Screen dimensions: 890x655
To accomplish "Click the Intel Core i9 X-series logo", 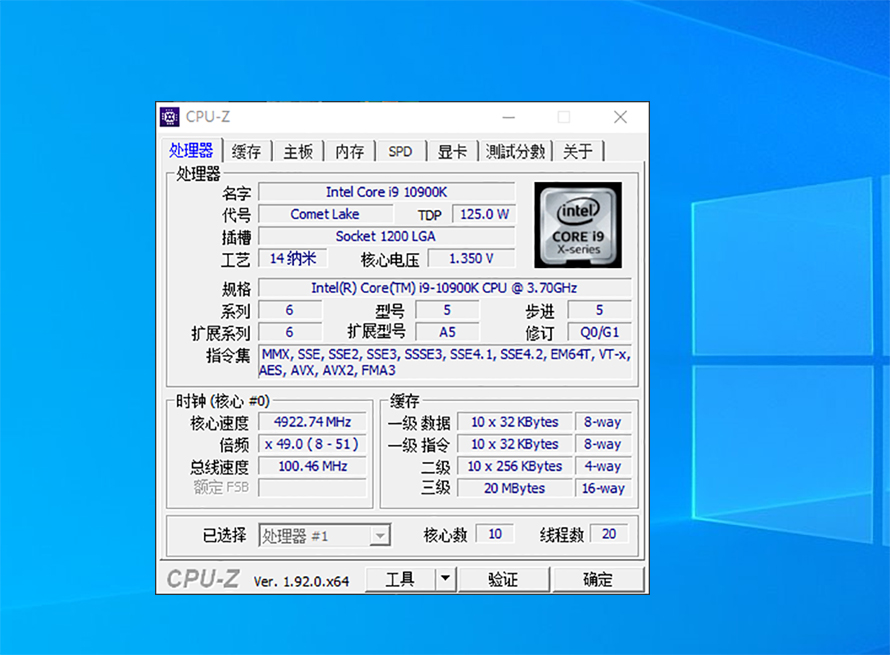I will (577, 225).
